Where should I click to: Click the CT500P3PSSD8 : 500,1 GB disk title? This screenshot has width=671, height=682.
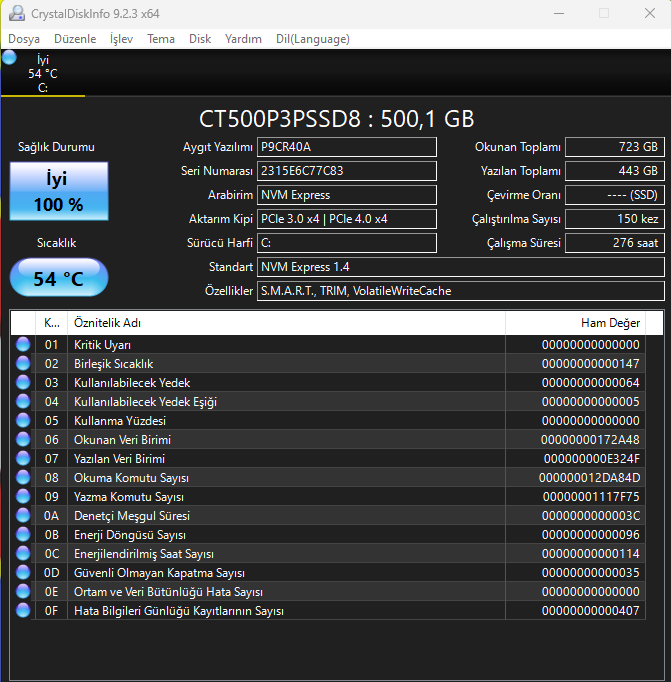[336, 119]
